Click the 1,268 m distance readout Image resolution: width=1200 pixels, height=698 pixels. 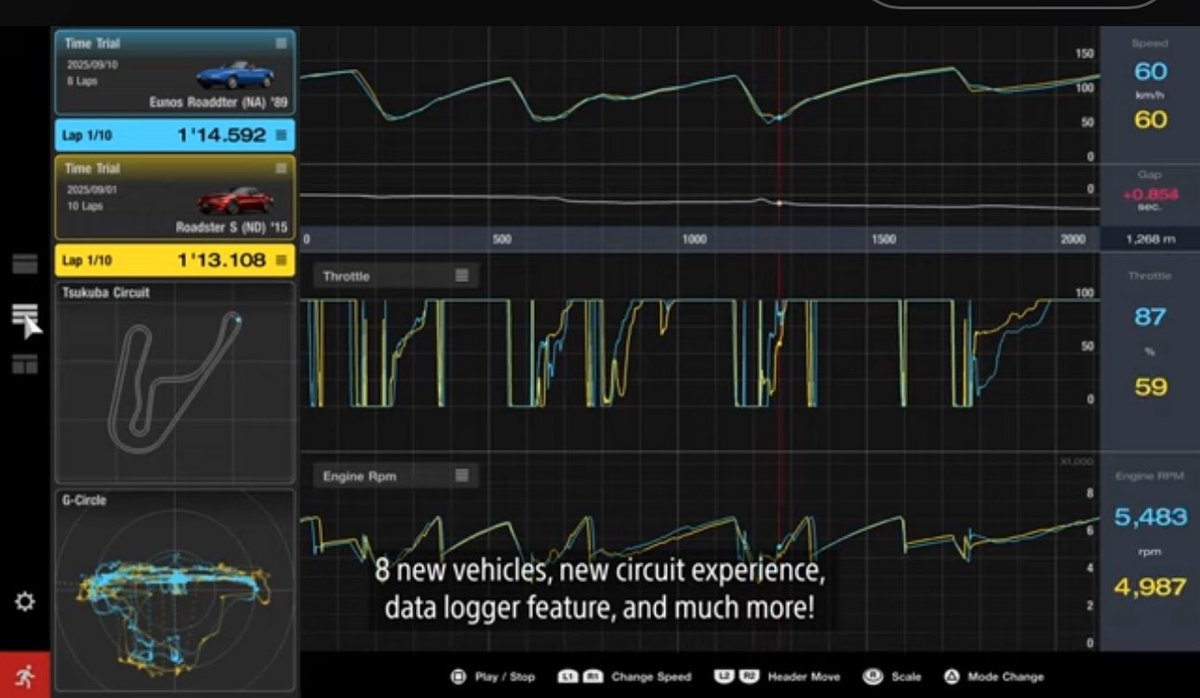1150,240
